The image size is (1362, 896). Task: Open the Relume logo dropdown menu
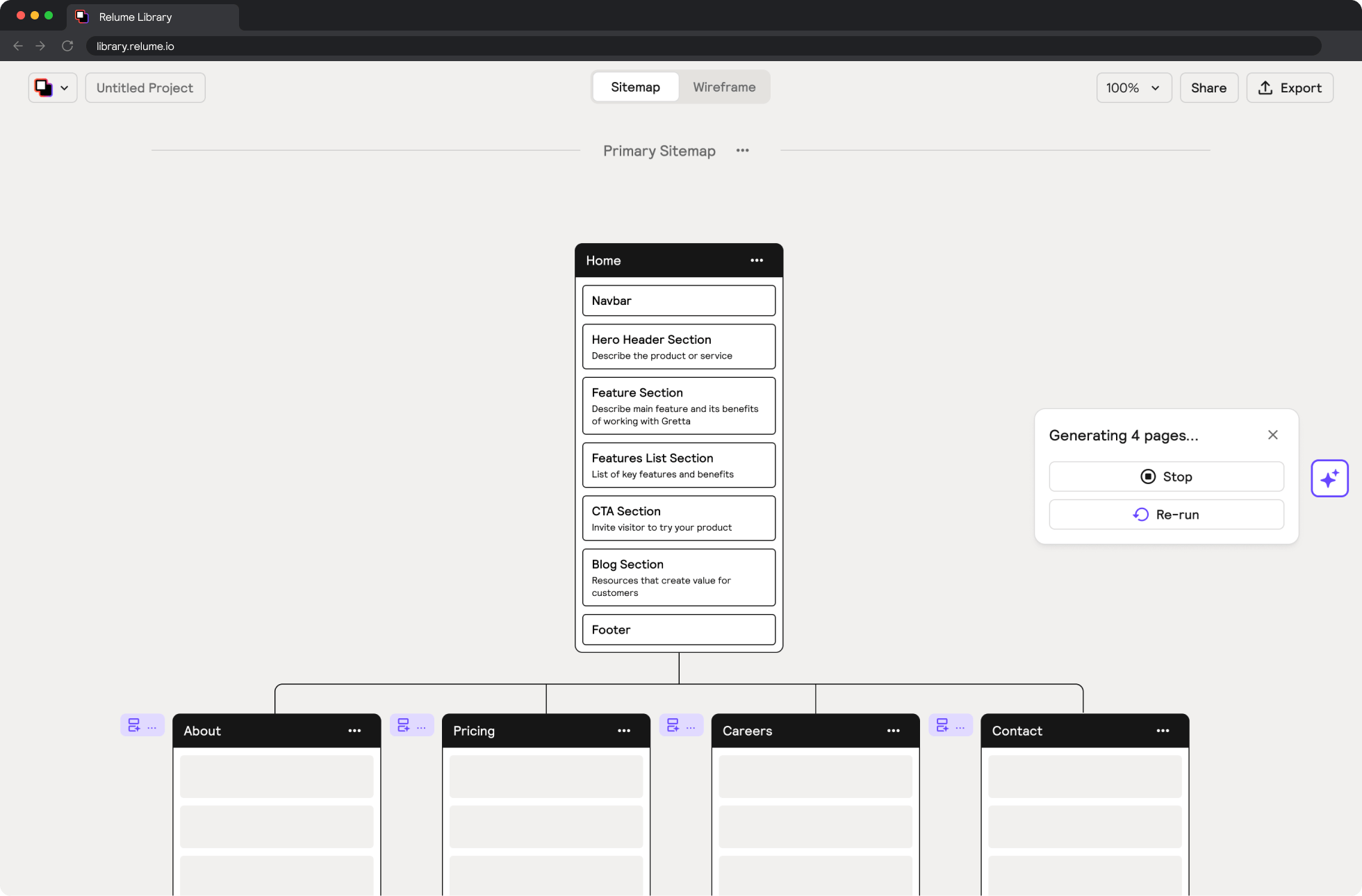[x=52, y=88]
